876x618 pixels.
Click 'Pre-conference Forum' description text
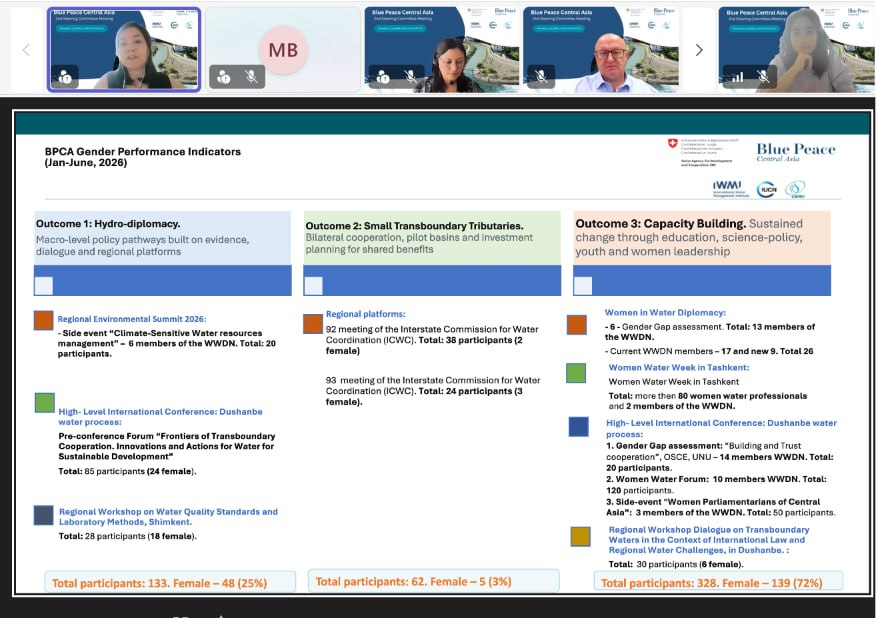click(x=166, y=446)
